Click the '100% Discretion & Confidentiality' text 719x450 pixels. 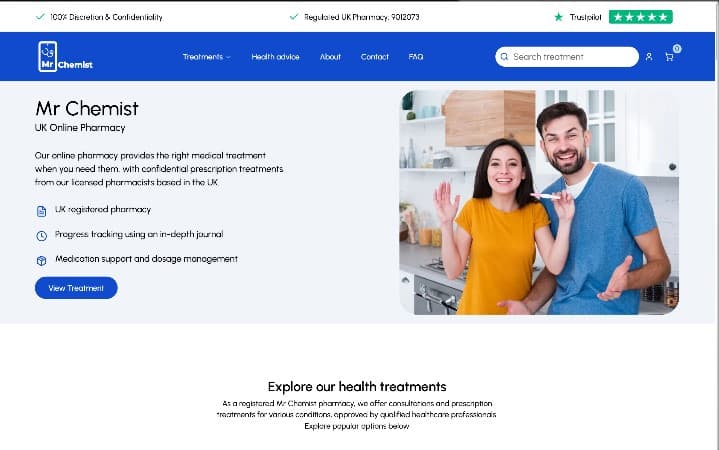(x=106, y=17)
